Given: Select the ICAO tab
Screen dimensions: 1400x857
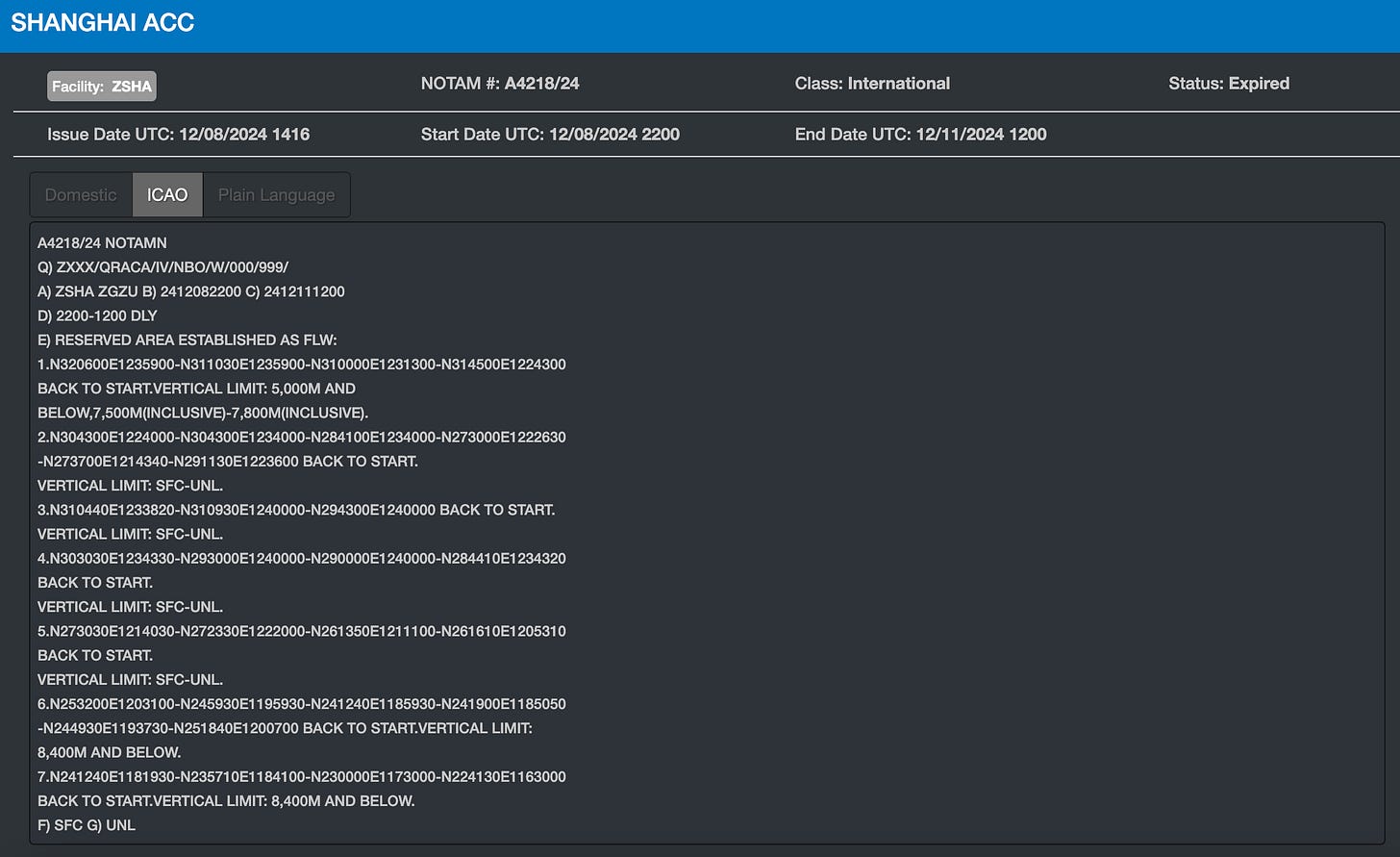Looking at the screenshot, I should point(167,194).
